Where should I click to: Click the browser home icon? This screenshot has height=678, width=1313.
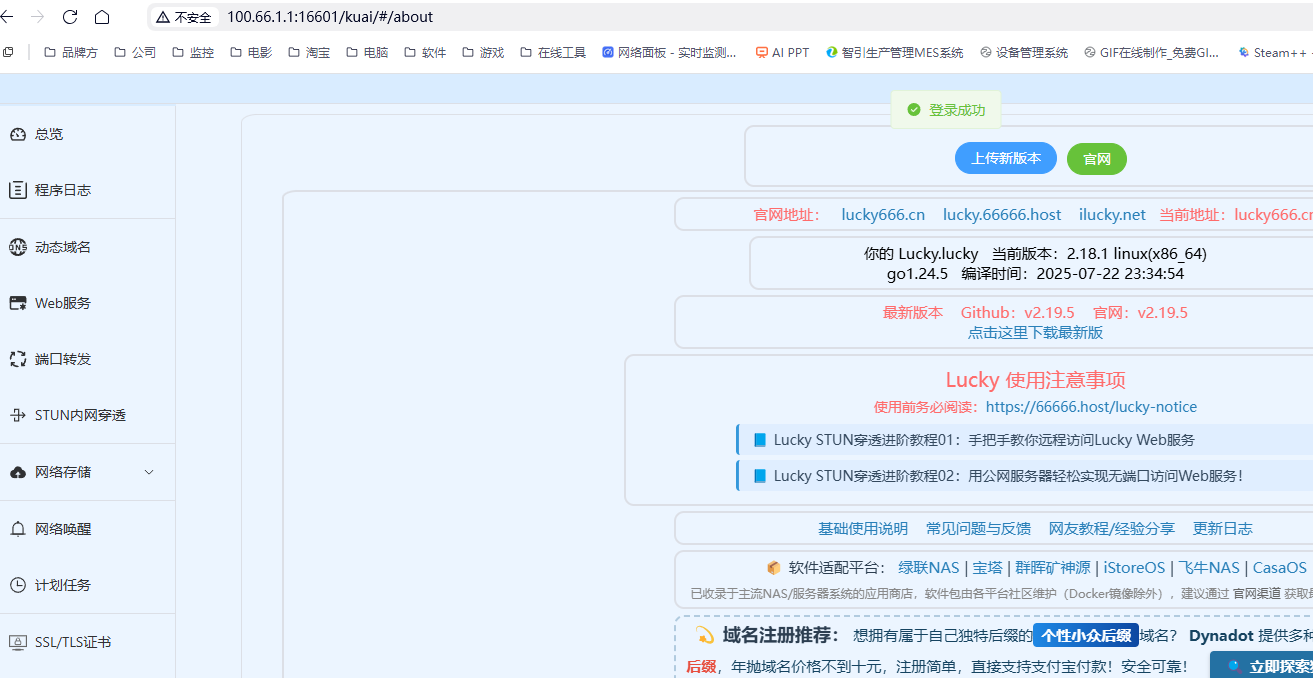pos(102,17)
